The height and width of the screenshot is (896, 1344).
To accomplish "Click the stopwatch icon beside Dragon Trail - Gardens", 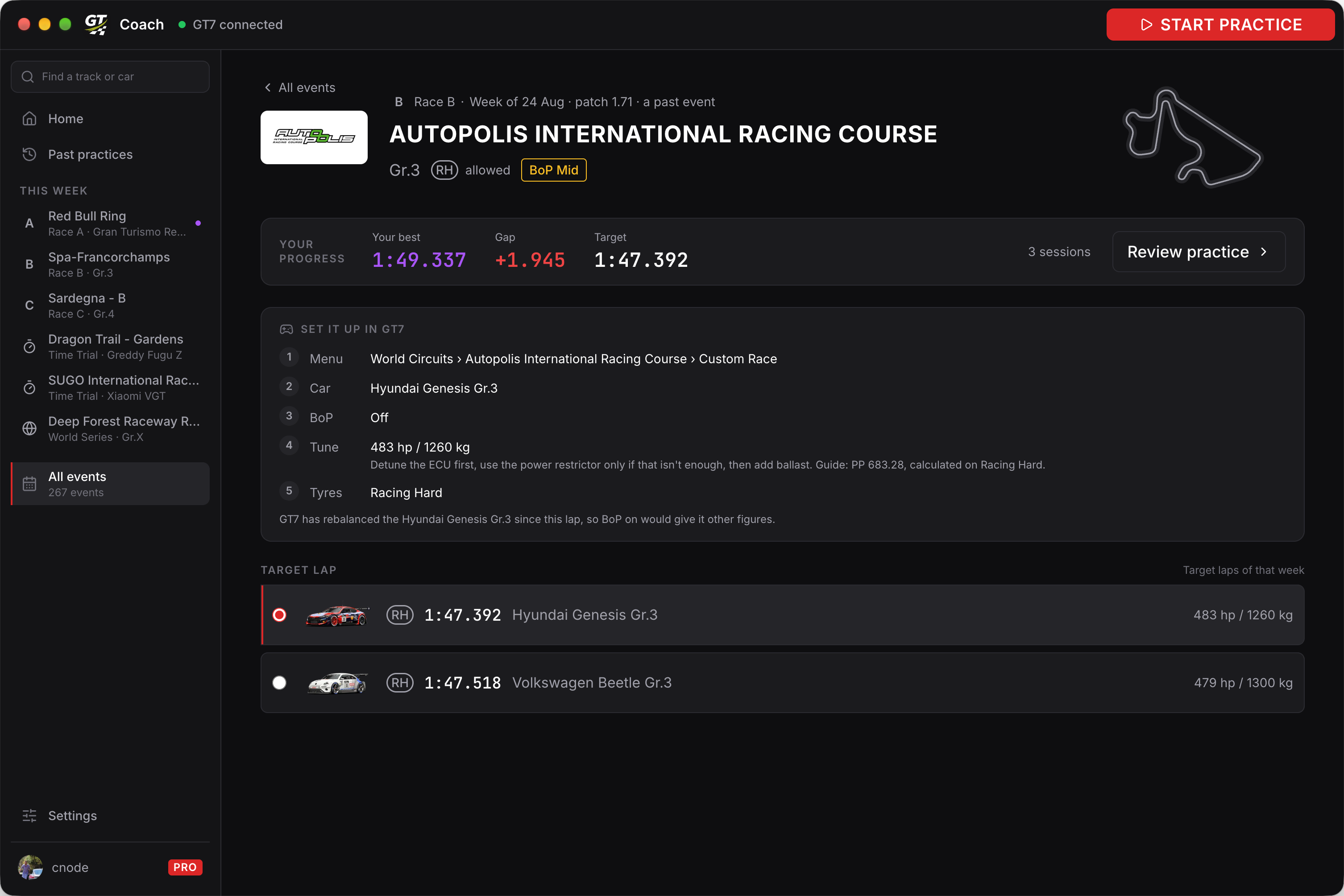I will coord(29,347).
